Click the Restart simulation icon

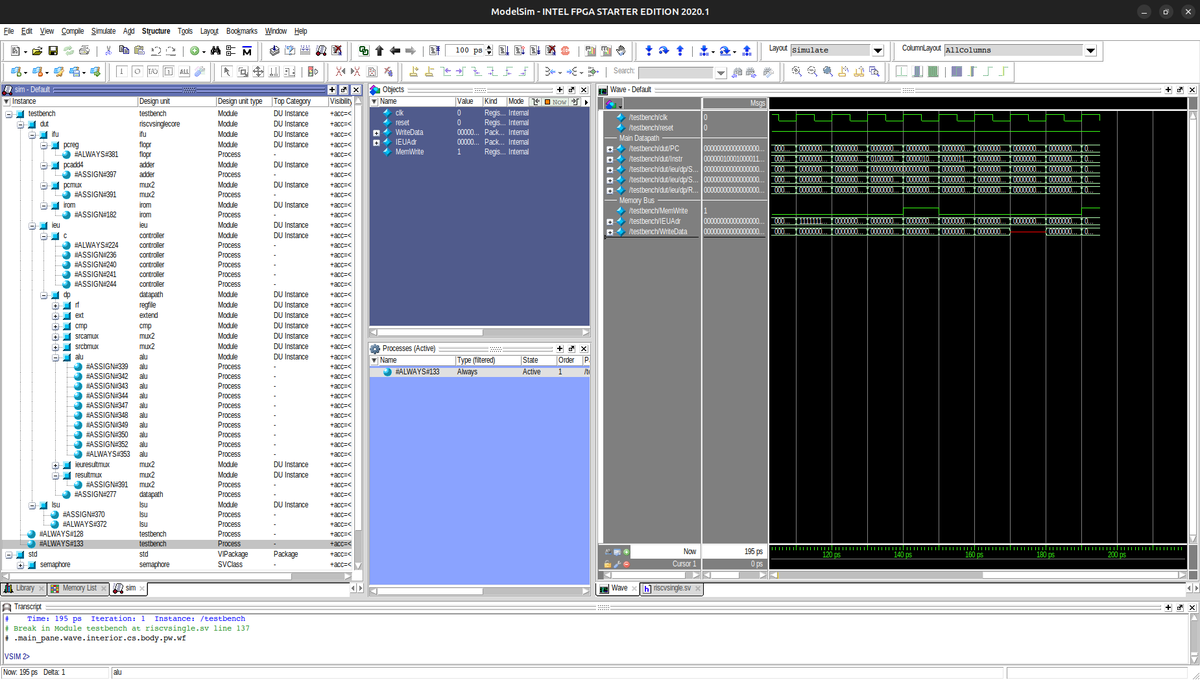pyautogui.click(x=433, y=50)
